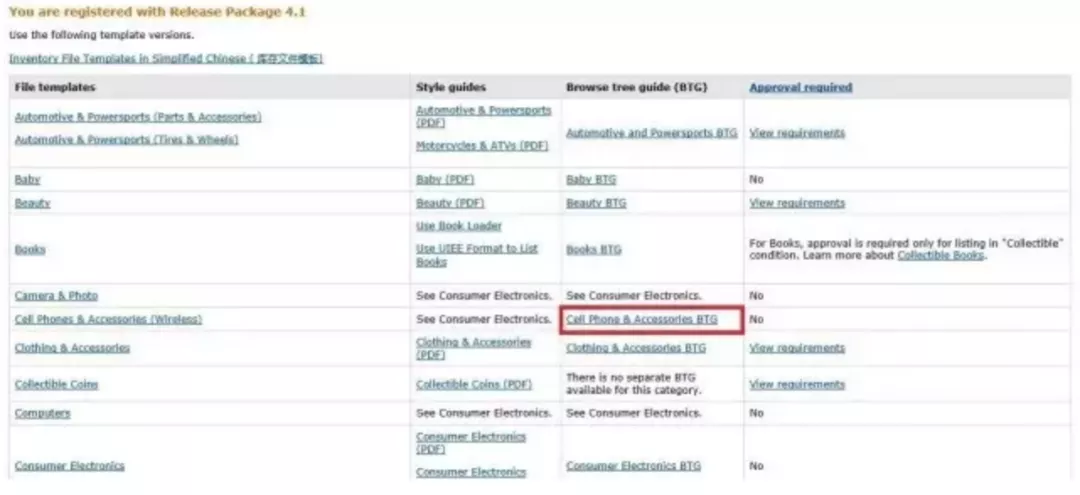The height and width of the screenshot is (495, 1080).
Task: Open Inventory File Templates in Simplified Chinese link
Action: coord(165,59)
